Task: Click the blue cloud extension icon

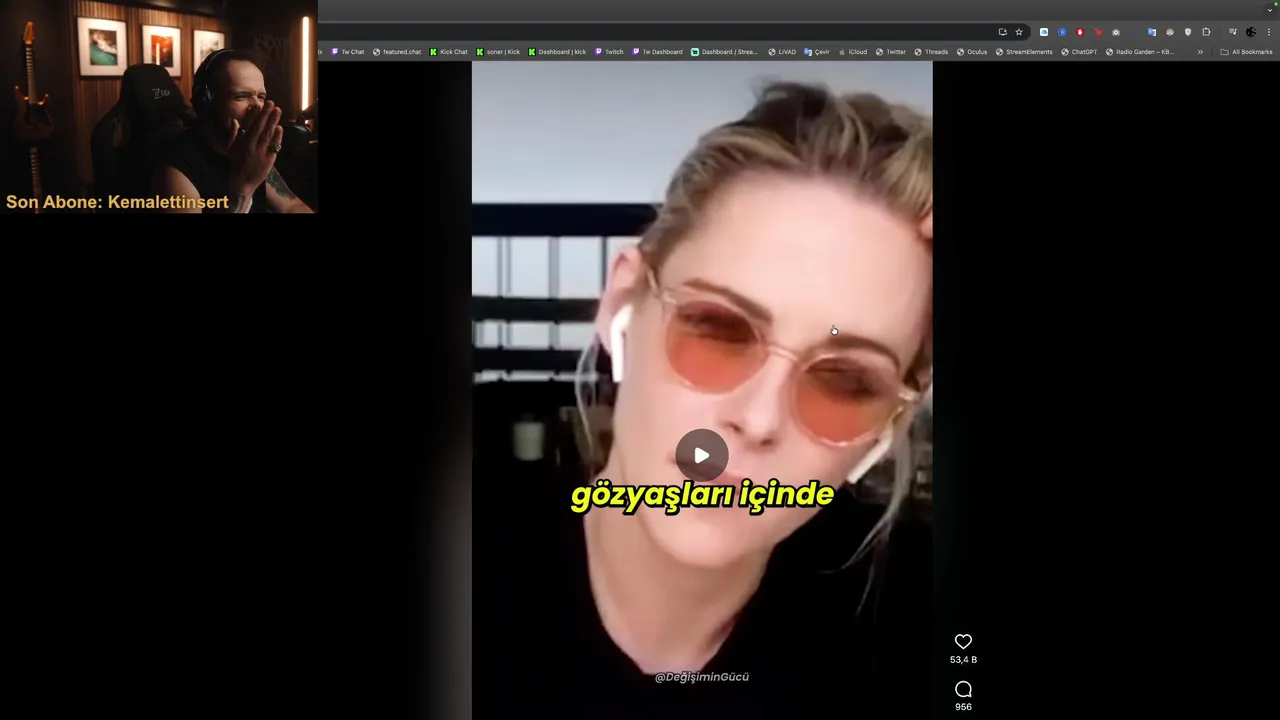Action: 1044,32
